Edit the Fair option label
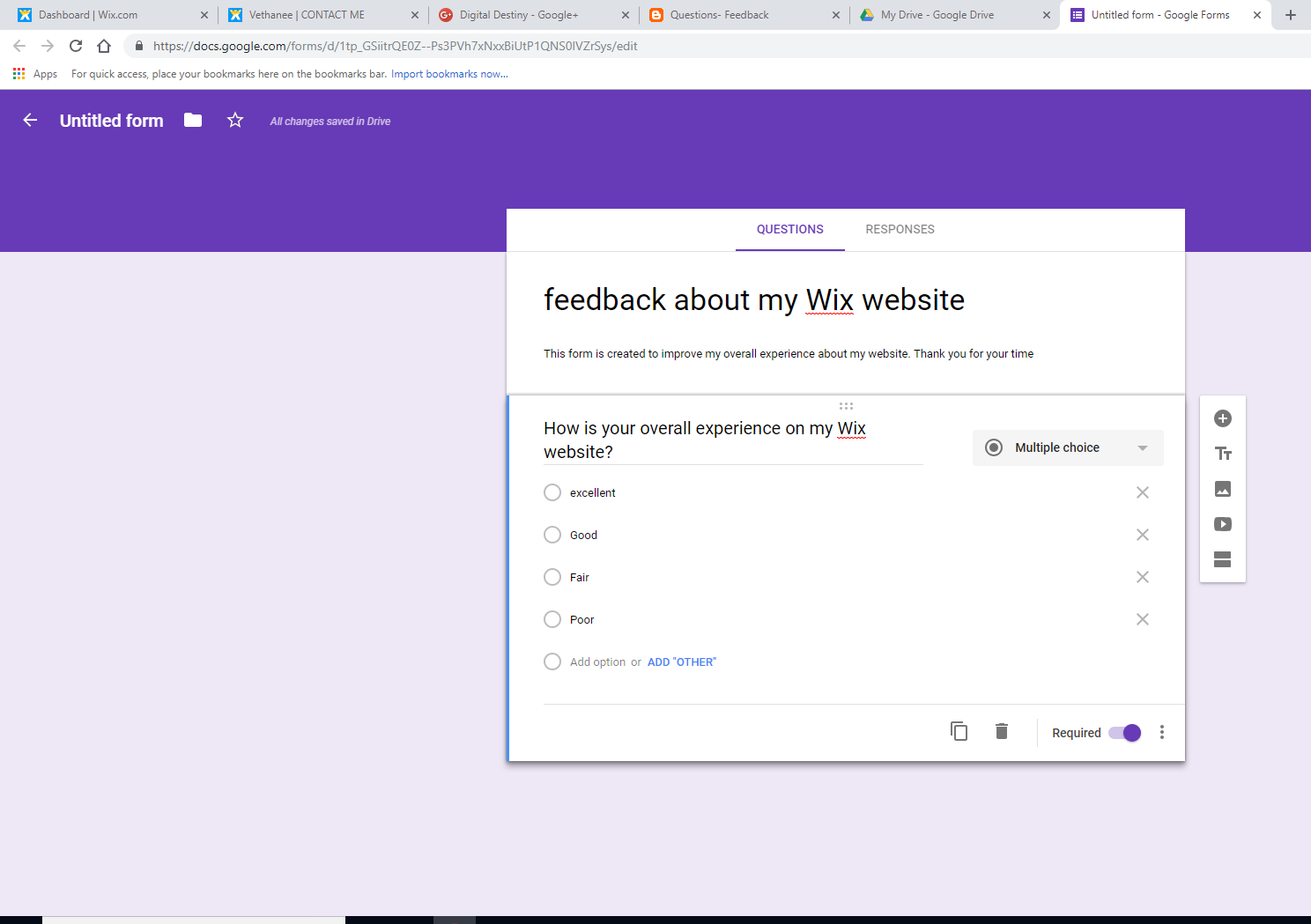The height and width of the screenshot is (924, 1311). pyautogui.click(x=580, y=578)
